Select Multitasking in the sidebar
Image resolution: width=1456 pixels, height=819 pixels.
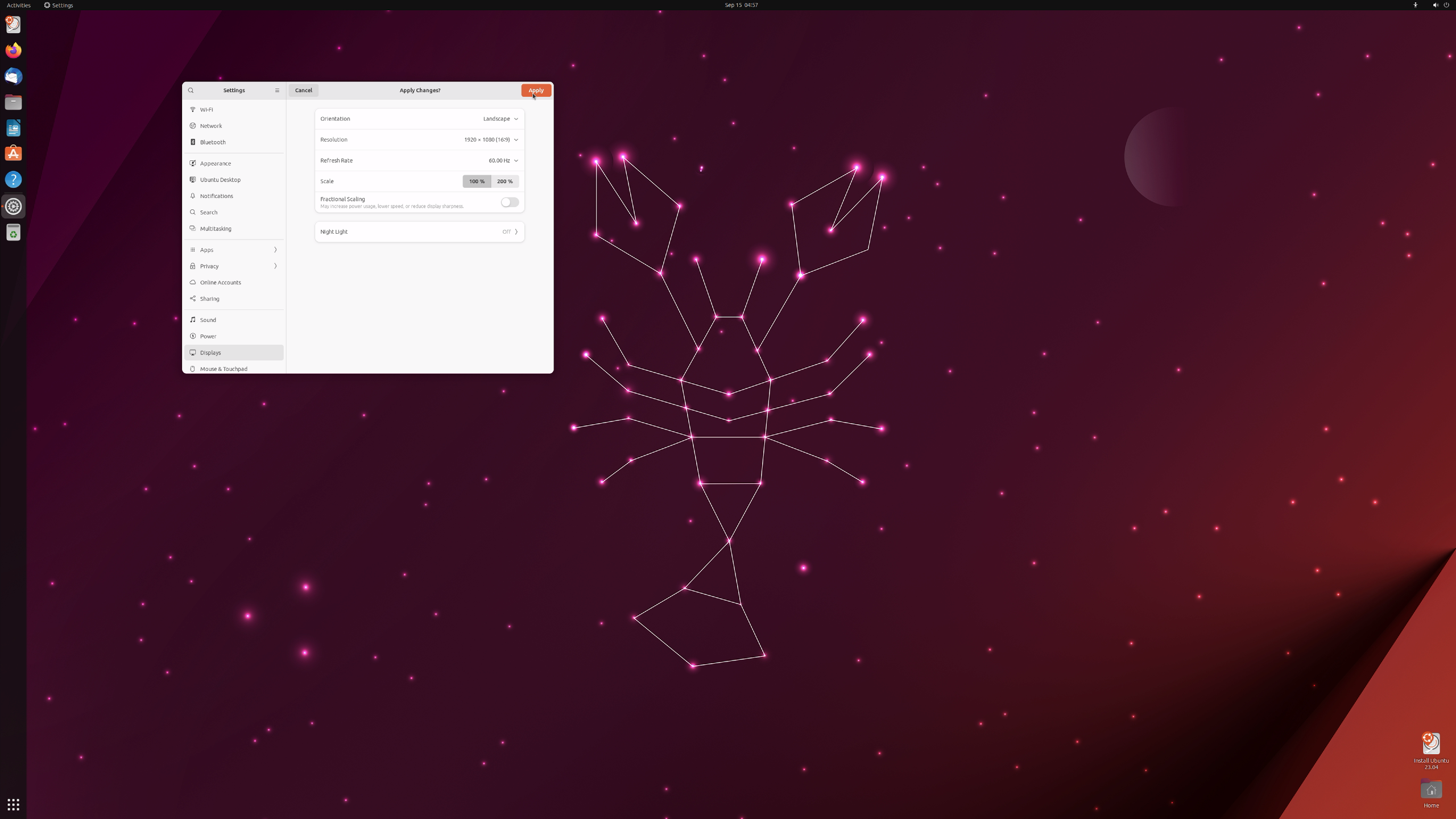coord(234,229)
